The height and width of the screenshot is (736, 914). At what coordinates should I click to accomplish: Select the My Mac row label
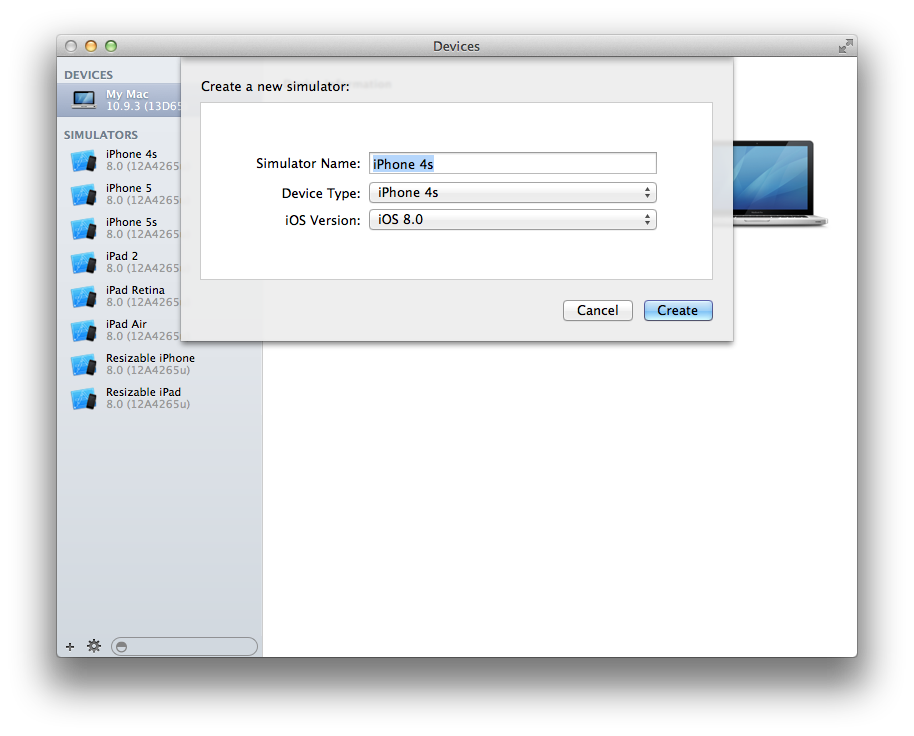click(127, 94)
